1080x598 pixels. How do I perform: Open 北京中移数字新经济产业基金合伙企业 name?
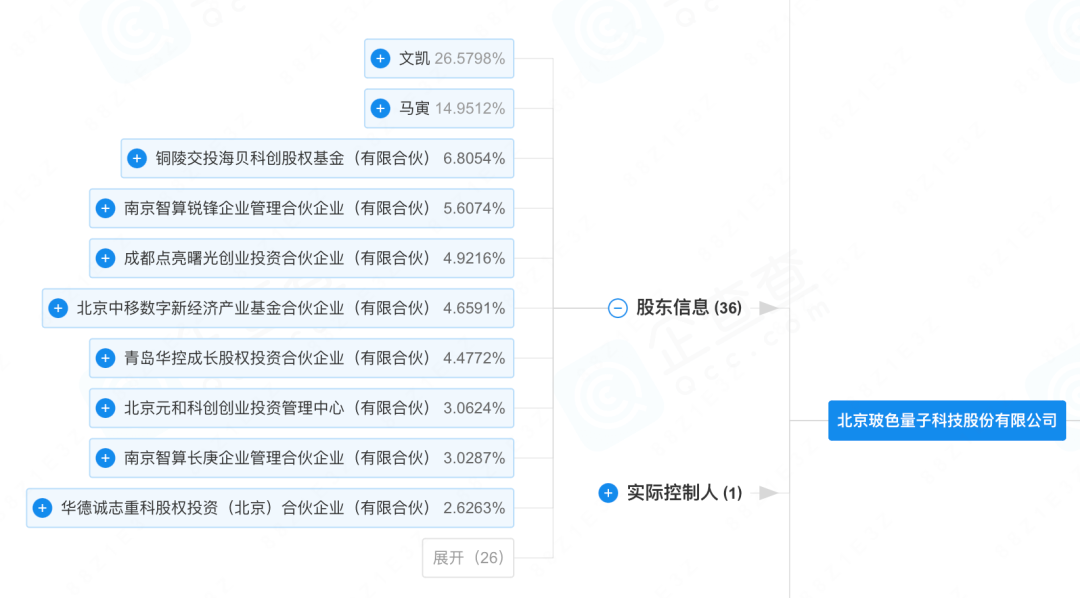254,308
